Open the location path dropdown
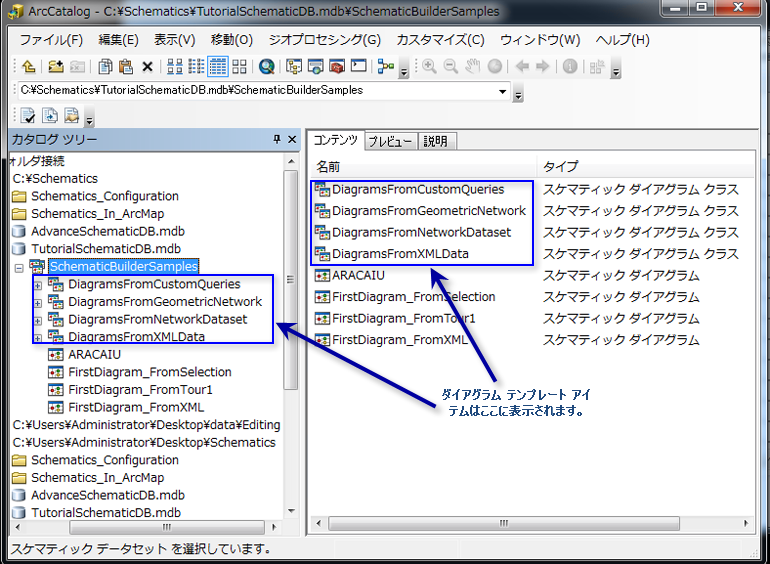The height and width of the screenshot is (564, 770). 502,91
